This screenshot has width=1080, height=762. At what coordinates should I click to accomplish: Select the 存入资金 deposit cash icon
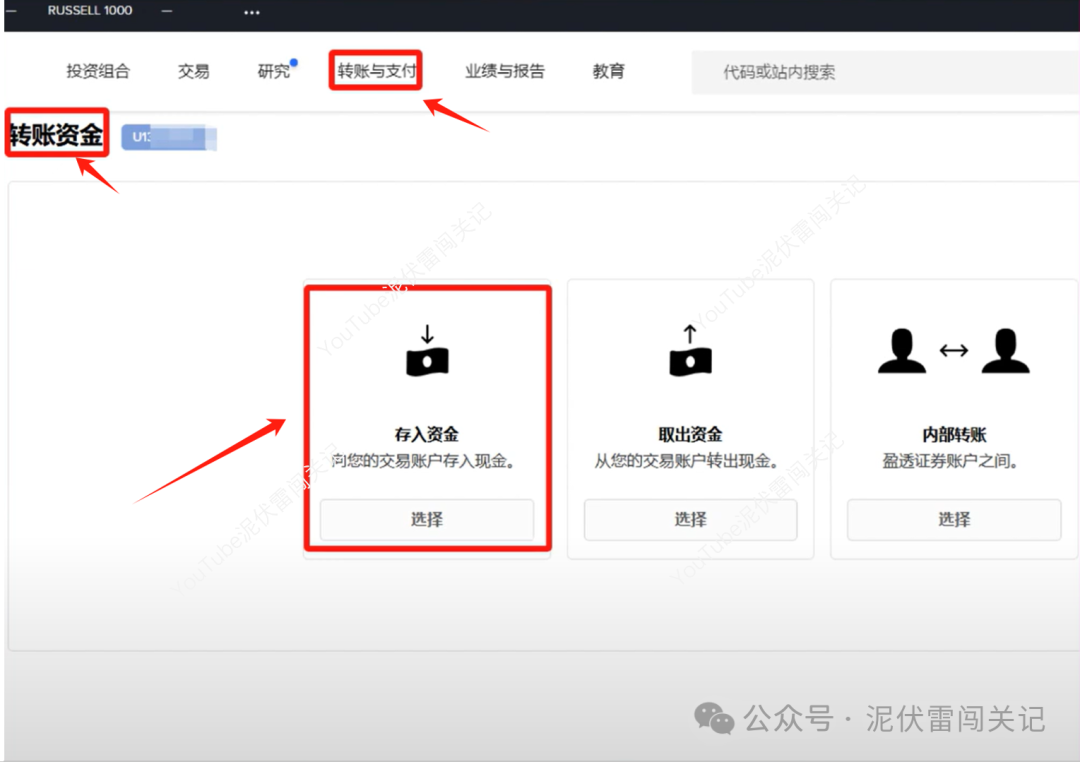(x=427, y=350)
